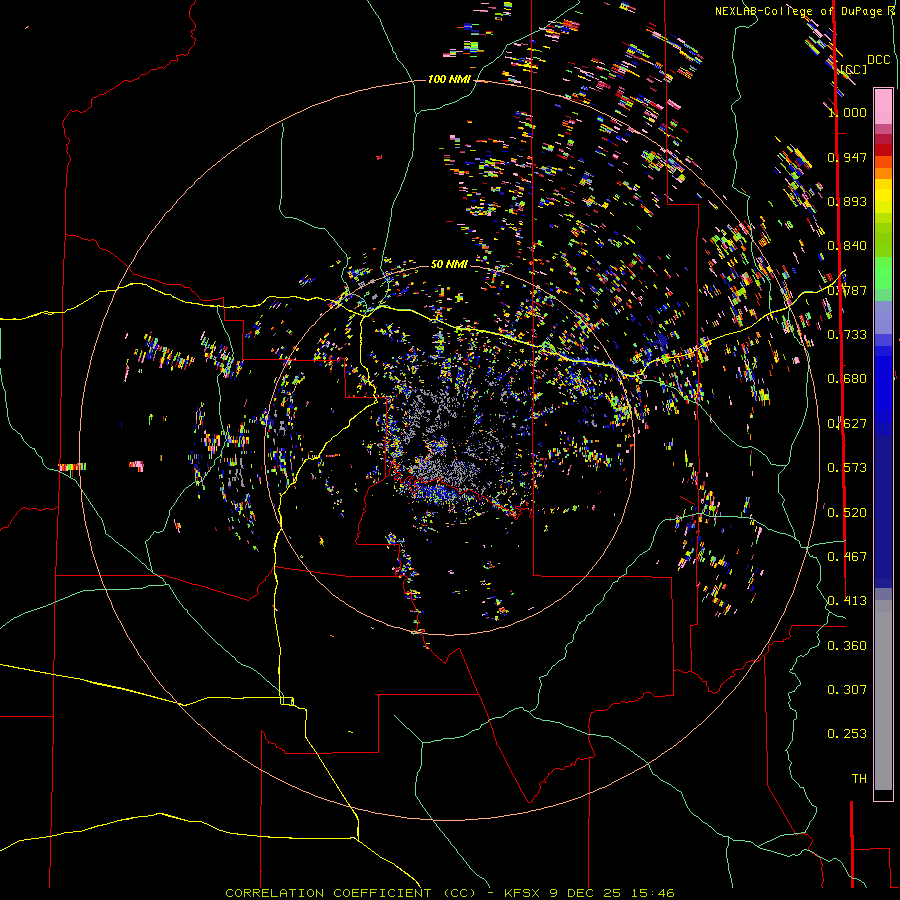
Task: Pick the lavender segment of color scale
Action: pos(883,318)
